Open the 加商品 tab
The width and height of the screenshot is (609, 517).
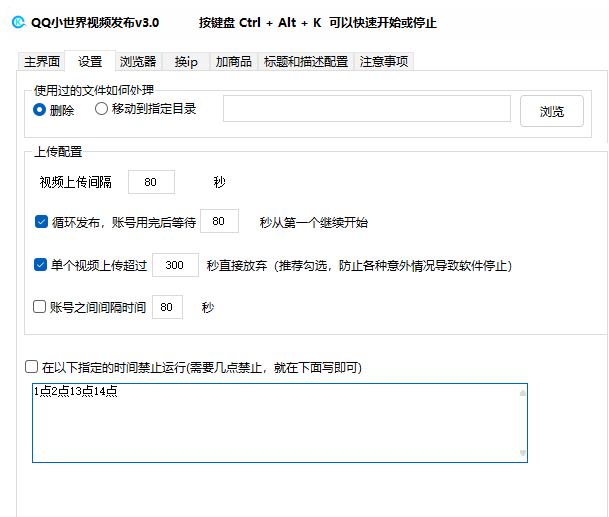[x=233, y=62]
